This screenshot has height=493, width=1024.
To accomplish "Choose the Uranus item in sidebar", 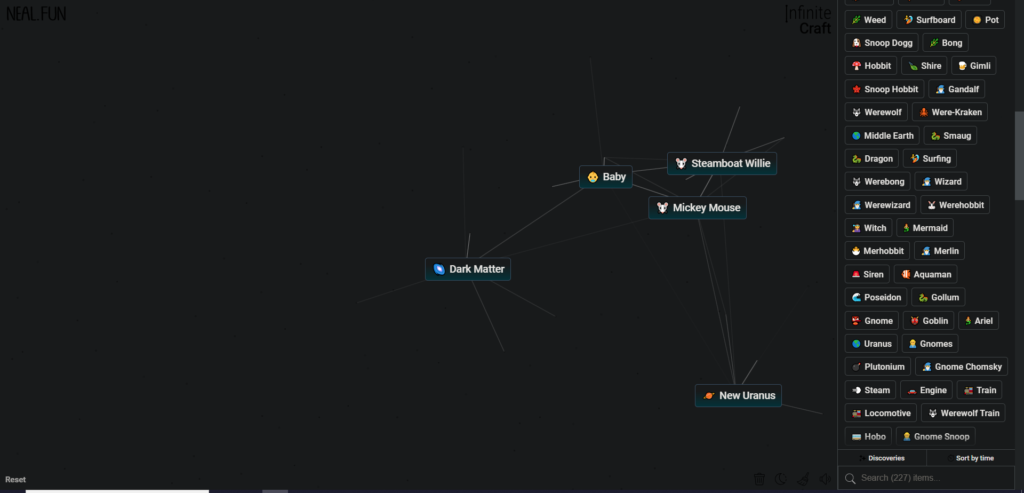I will [x=871, y=343].
